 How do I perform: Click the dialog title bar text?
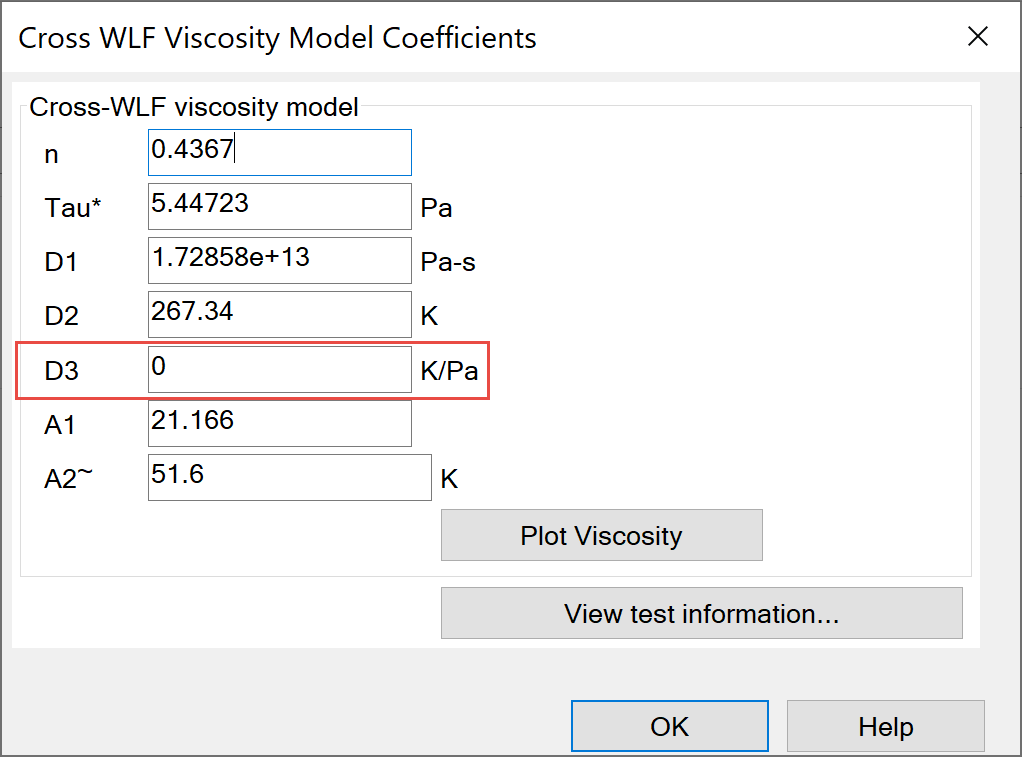[x=274, y=37]
